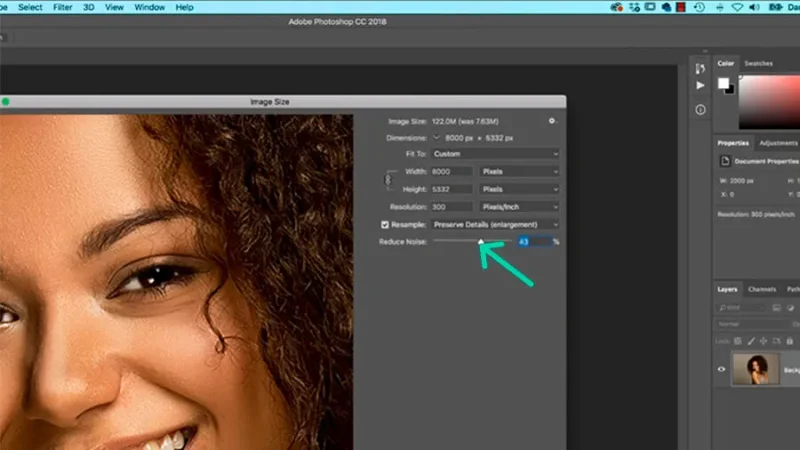Viewport: 800px width, 450px height.
Task: Open the layer Kind filter dropdown
Action: (x=740, y=308)
